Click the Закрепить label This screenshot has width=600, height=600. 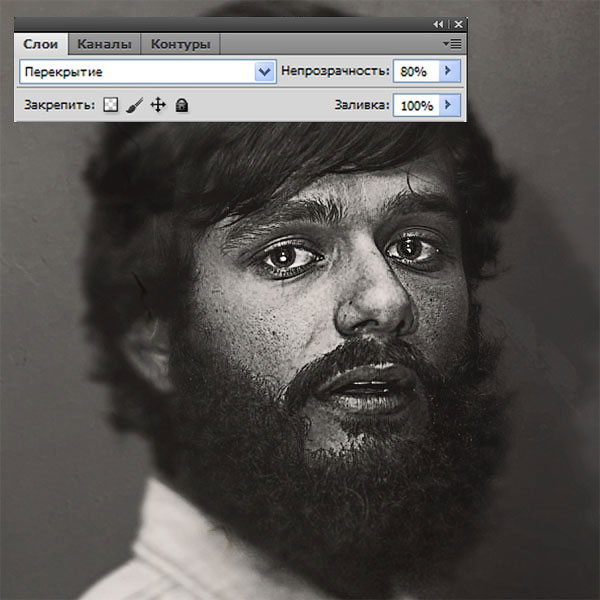point(59,105)
